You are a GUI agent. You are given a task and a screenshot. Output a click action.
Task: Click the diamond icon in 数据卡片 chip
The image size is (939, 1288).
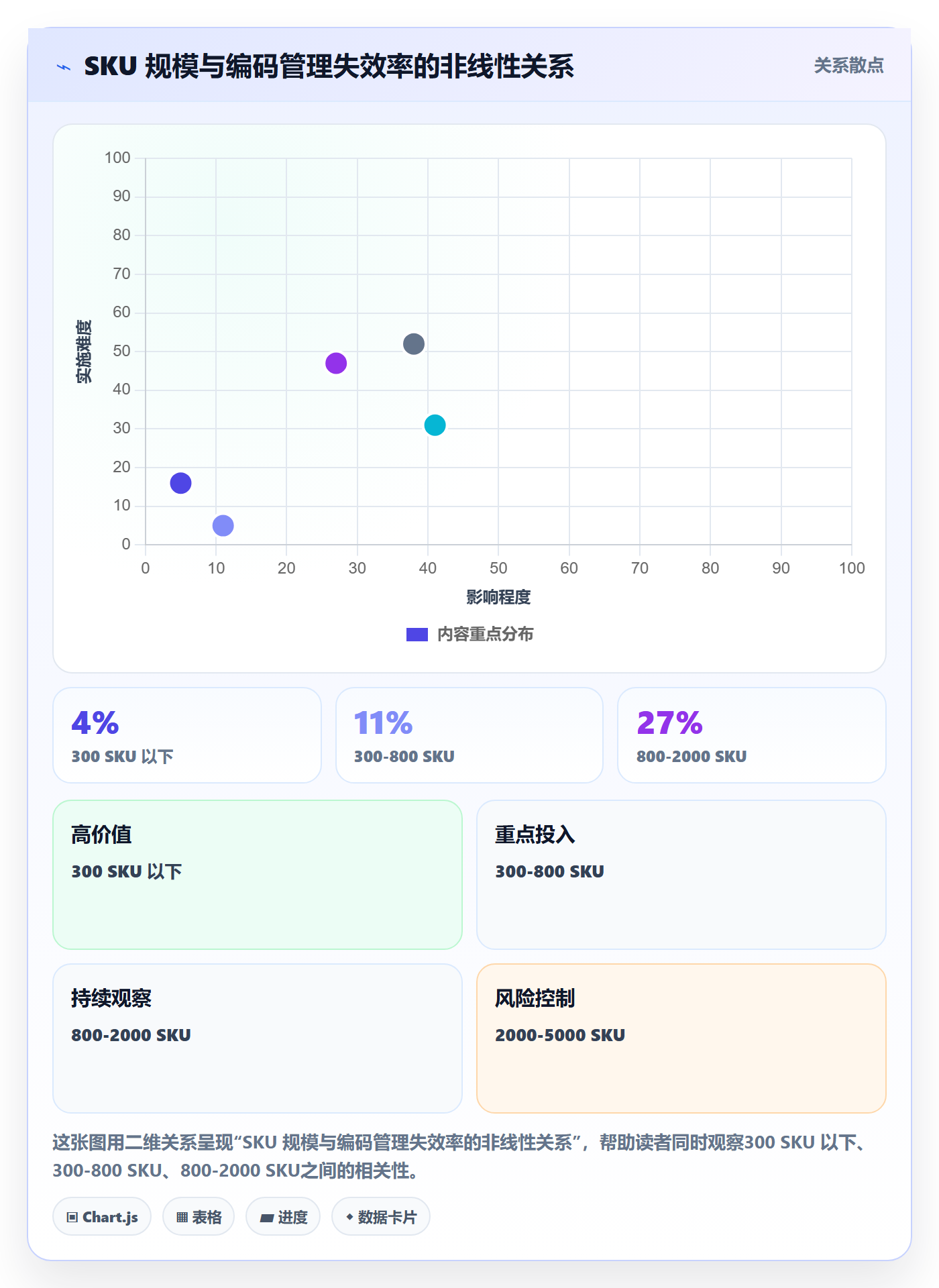coord(349,1217)
